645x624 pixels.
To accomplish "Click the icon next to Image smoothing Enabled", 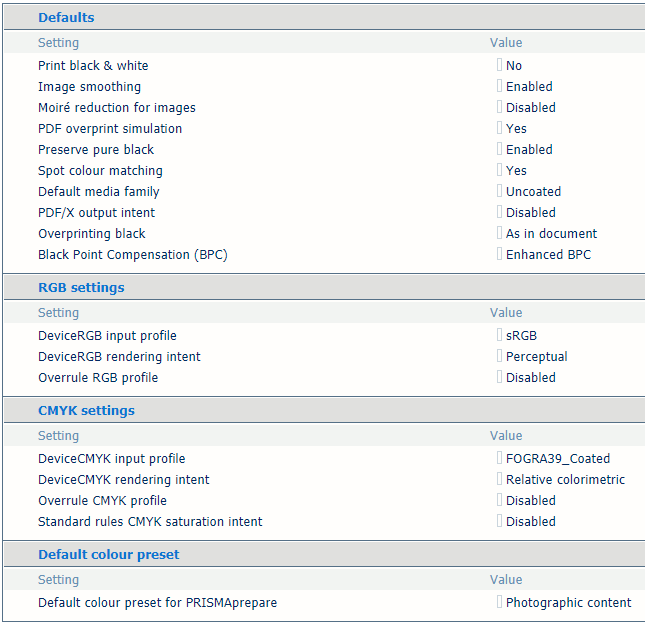I will pyautogui.click(x=499, y=86).
